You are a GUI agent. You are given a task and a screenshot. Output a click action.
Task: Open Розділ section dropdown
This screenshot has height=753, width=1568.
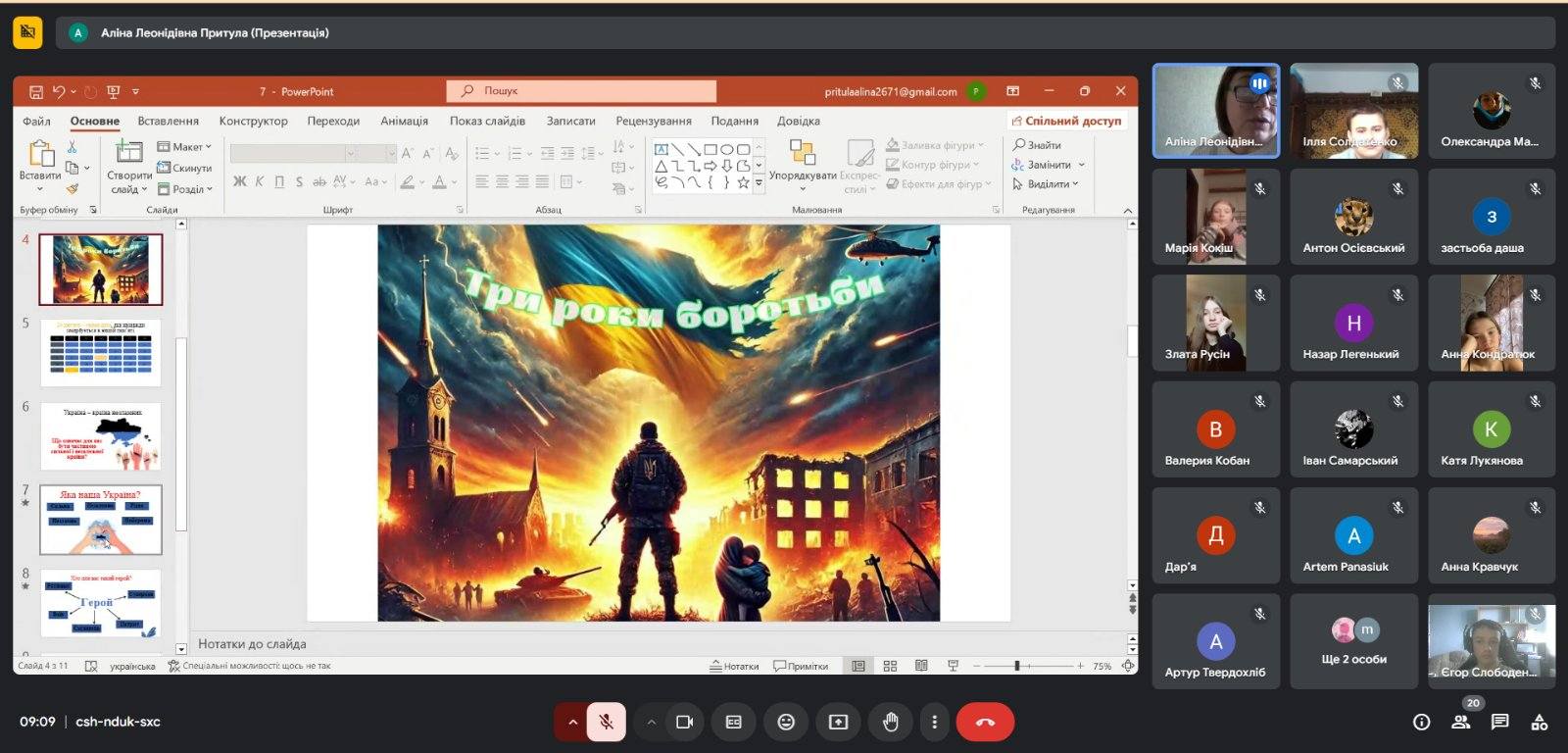(184, 189)
